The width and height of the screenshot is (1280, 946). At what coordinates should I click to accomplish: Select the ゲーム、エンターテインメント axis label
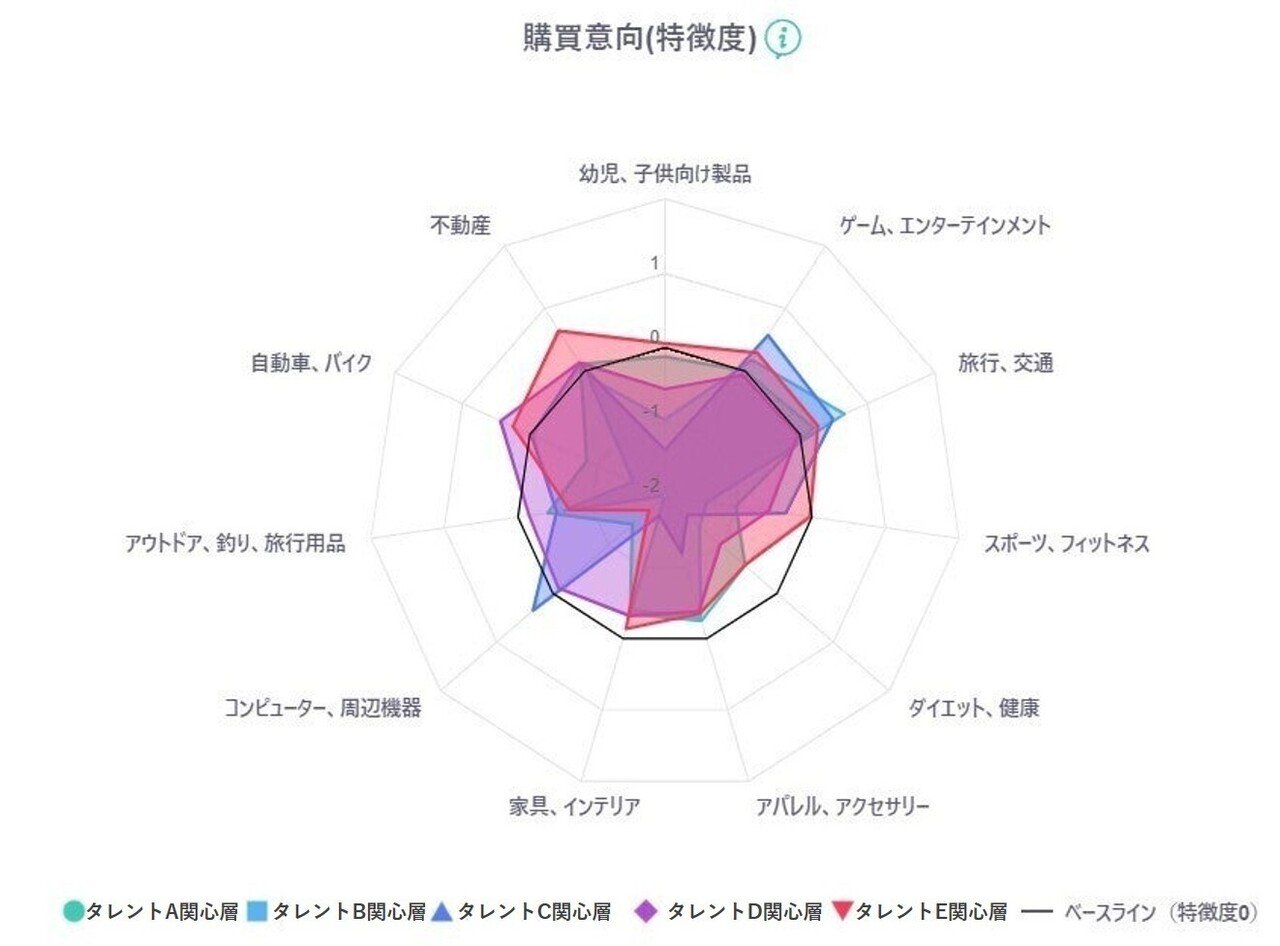(x=945, y=225)
